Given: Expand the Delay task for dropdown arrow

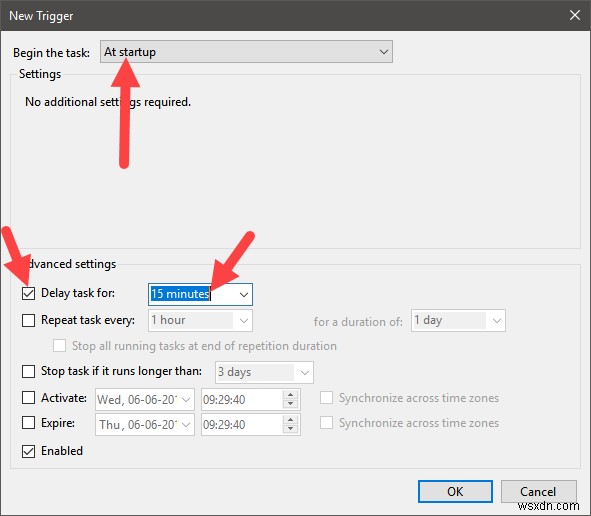Looking at the screenshot, I should tap(244, 294).
